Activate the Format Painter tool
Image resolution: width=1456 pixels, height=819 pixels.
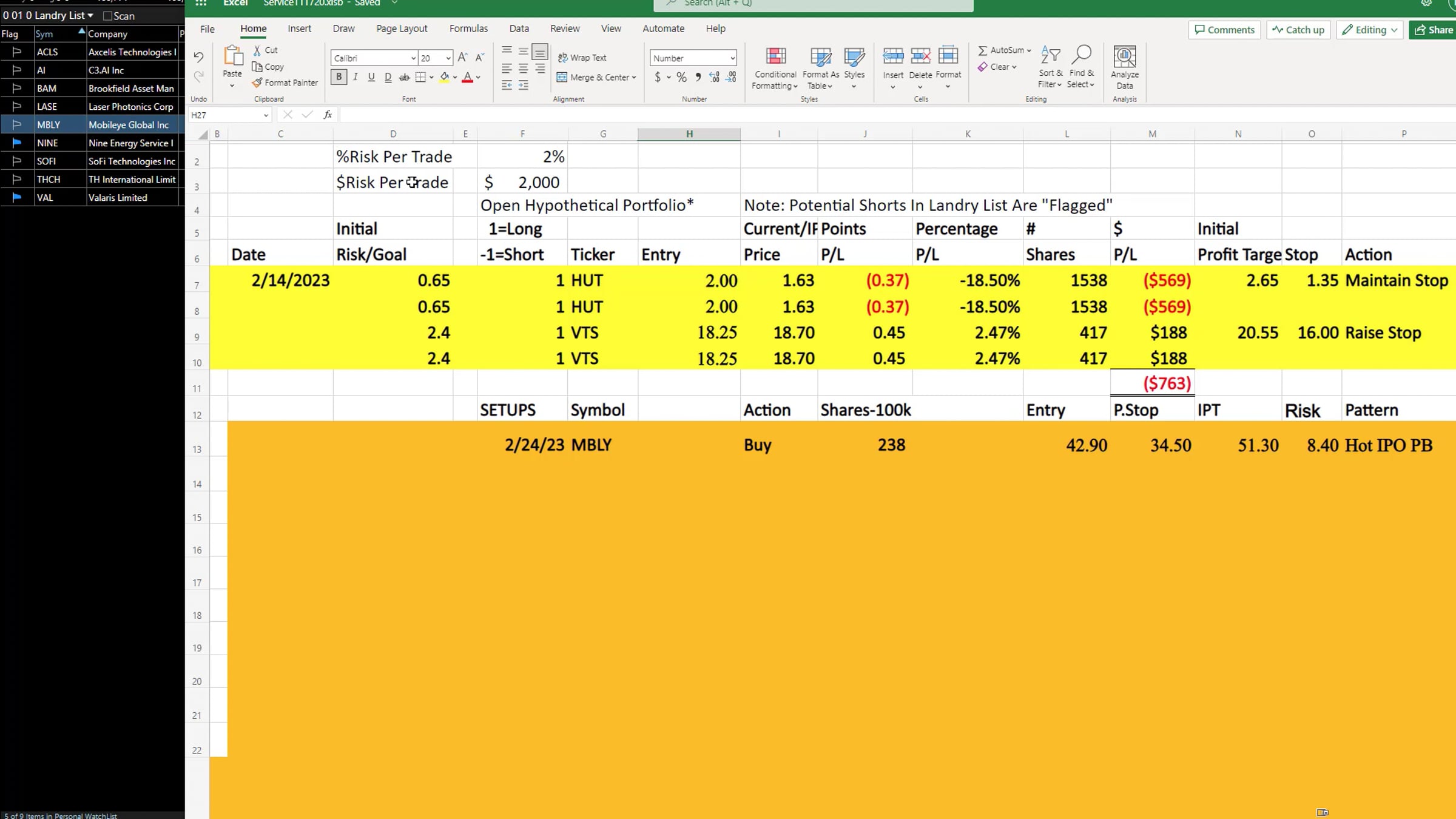pyautogui.click(x=285, y=83)
